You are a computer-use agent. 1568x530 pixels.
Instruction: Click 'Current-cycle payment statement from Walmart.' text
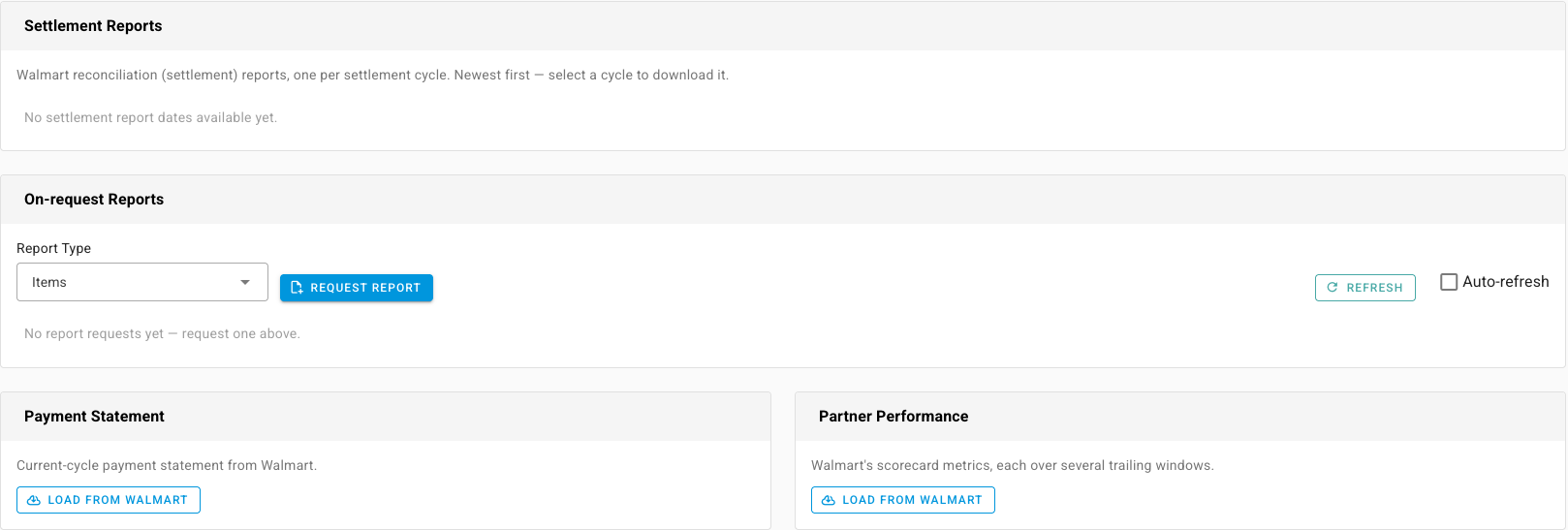pos(167,465)
